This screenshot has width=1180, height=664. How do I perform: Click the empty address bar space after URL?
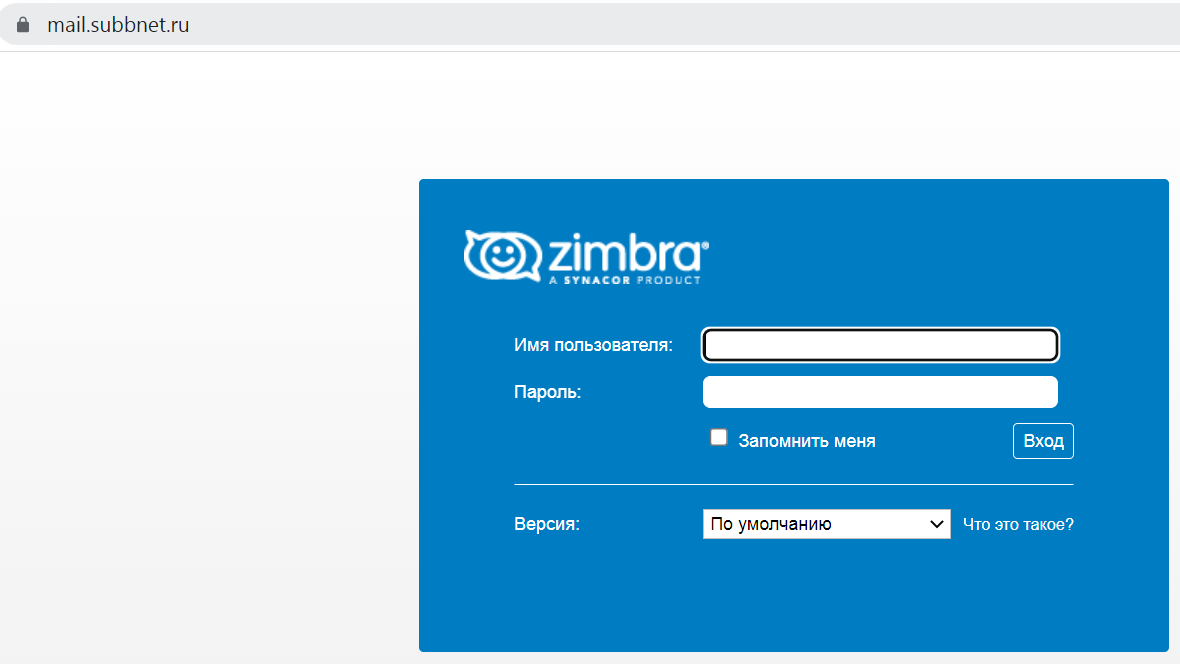click(x=677, y=25)
